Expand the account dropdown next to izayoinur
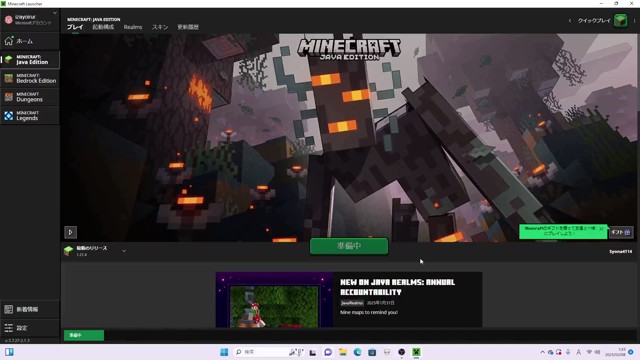This screenshot has width=640, height=360. [x=55, y=13]
